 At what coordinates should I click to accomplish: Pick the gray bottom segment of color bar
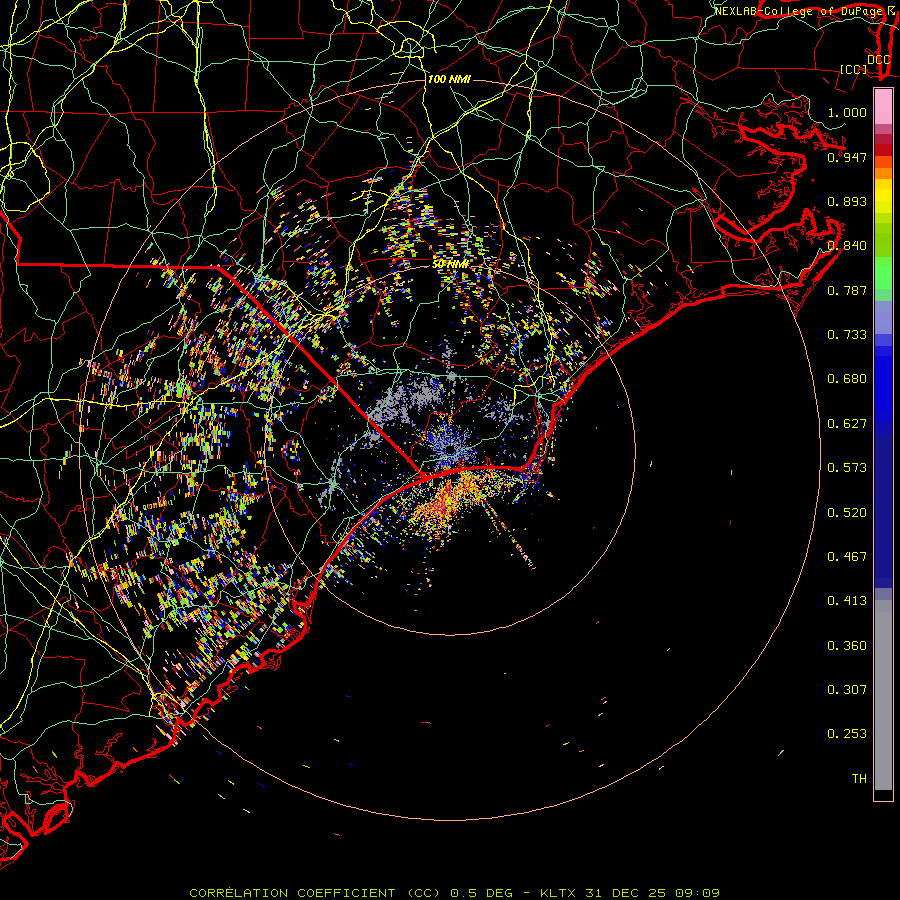coord(883,695)
